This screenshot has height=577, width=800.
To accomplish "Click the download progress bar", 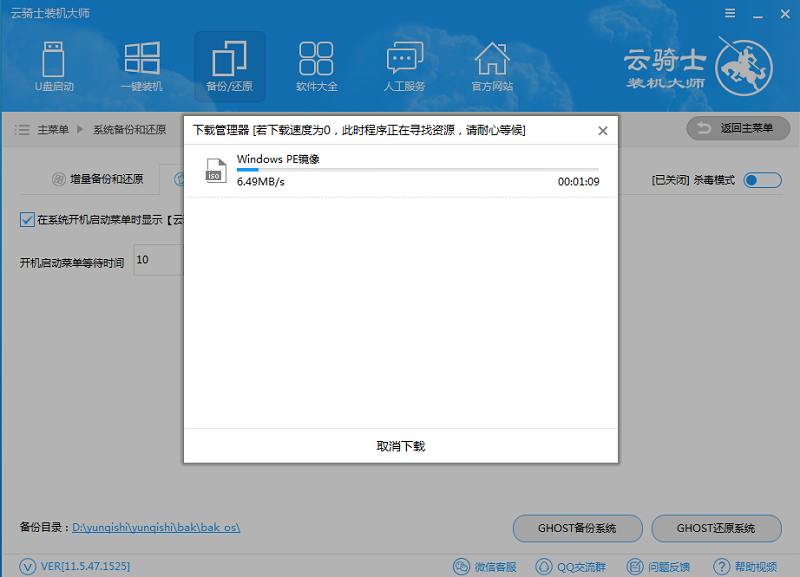I will 418,169.
